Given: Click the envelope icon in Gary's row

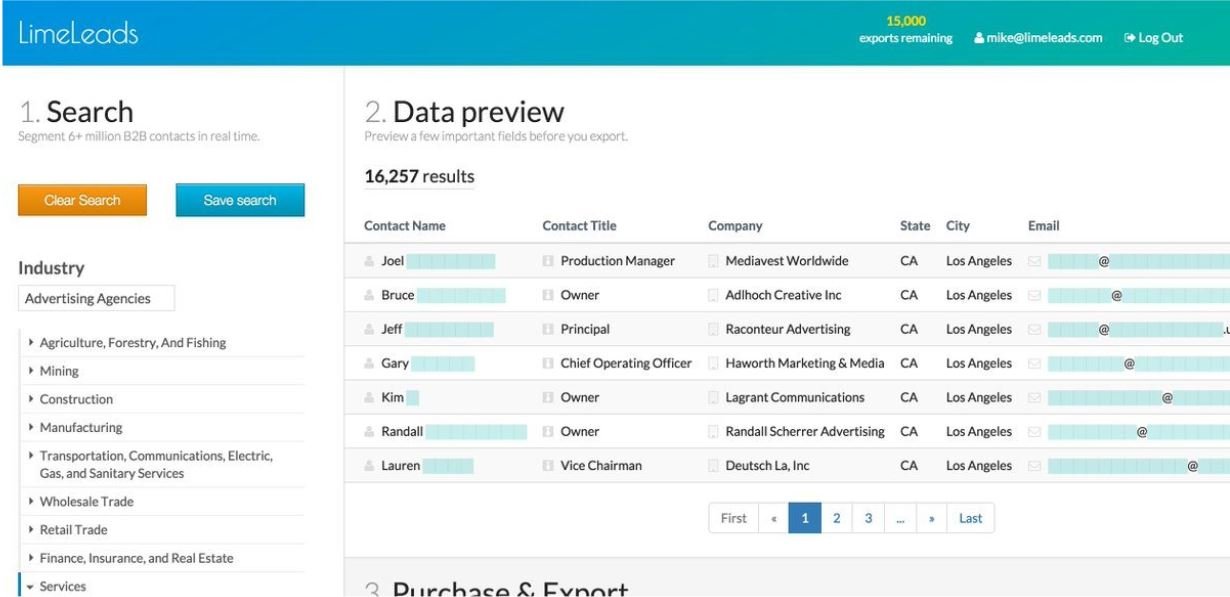Looking at the screenshot, I should click(1034, 364).
